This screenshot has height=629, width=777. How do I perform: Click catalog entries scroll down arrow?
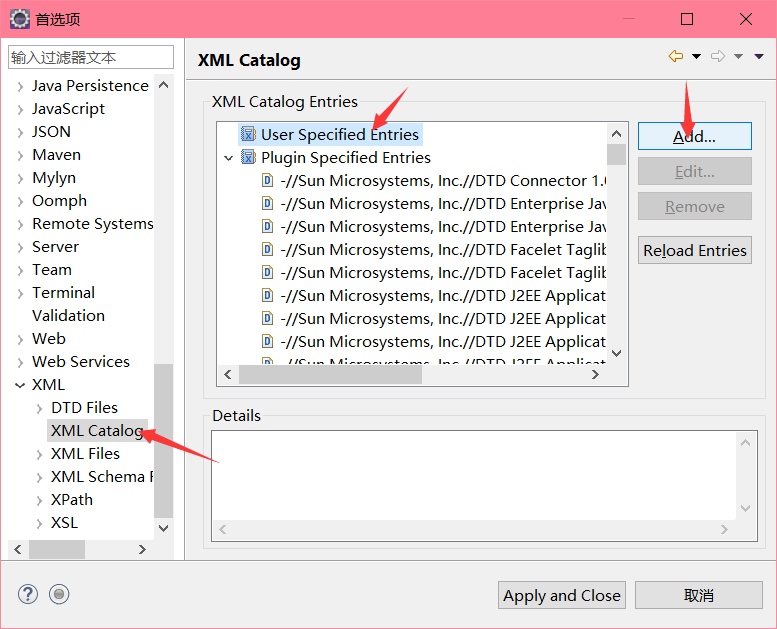click(616, 353)
